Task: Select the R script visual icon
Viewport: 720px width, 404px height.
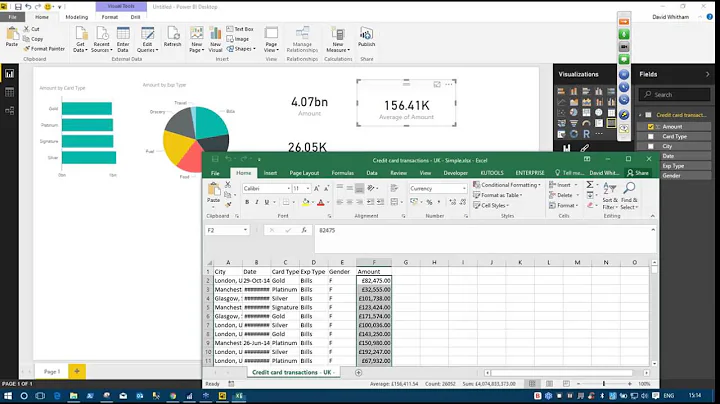Action: tap(586, 134)
